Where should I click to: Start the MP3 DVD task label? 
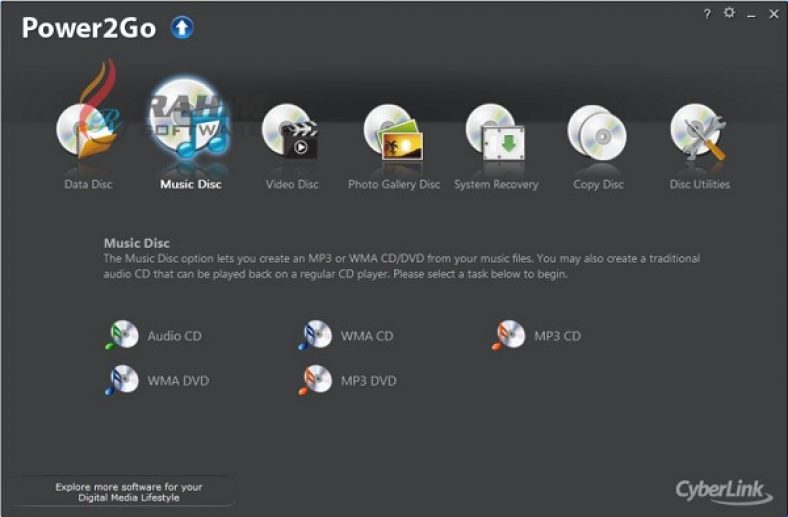[368, 380]
